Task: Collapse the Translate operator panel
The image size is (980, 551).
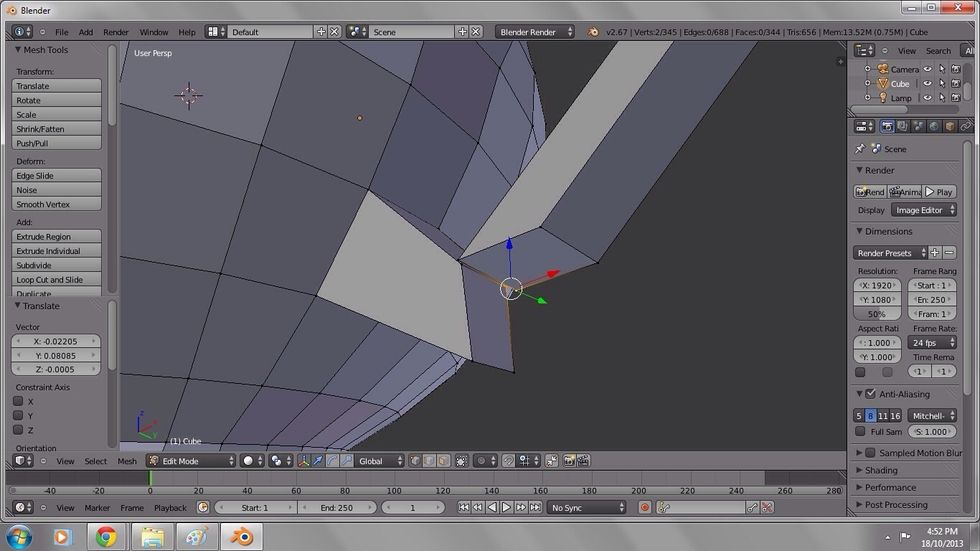Action: coord(18,305)
